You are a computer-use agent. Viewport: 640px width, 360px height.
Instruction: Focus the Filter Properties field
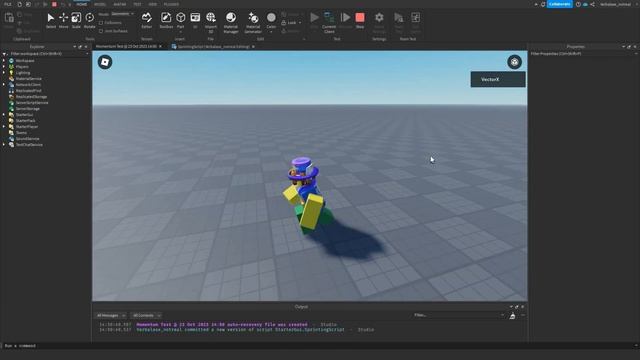584,53
